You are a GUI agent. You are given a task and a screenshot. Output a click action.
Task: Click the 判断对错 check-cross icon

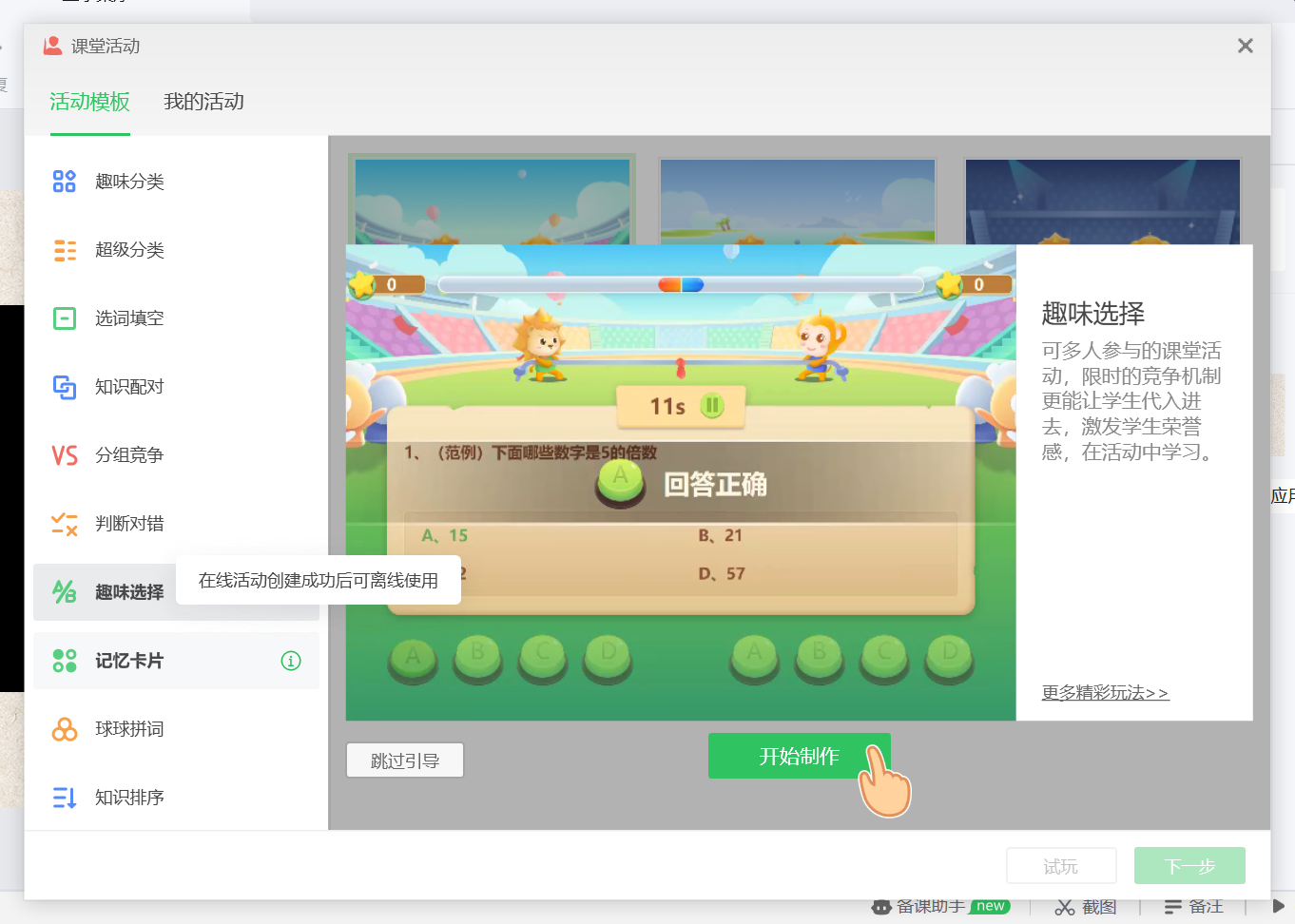click(65, 524)
